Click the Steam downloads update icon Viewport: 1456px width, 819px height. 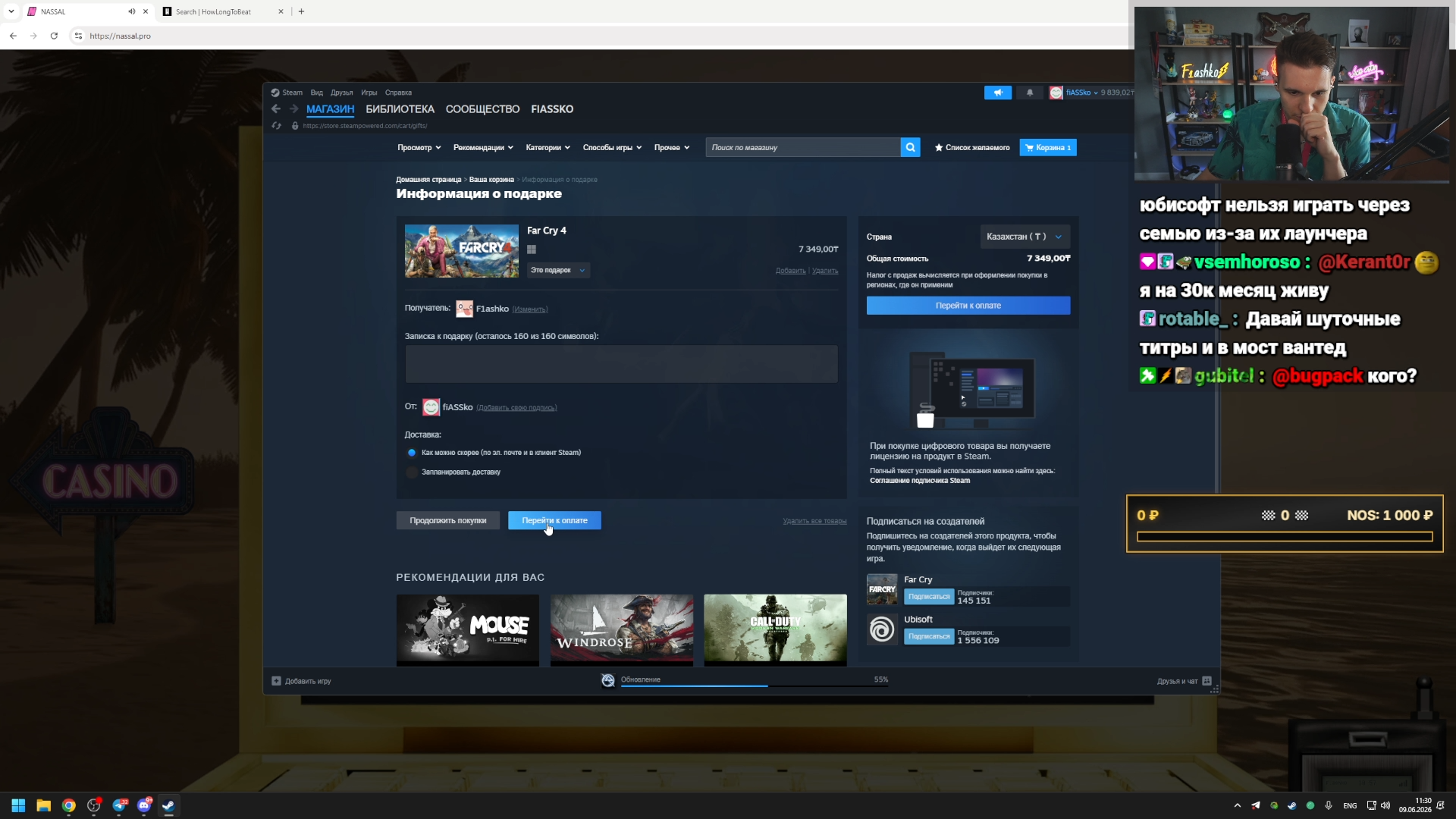pyautogui.click(x=608, y=680)
